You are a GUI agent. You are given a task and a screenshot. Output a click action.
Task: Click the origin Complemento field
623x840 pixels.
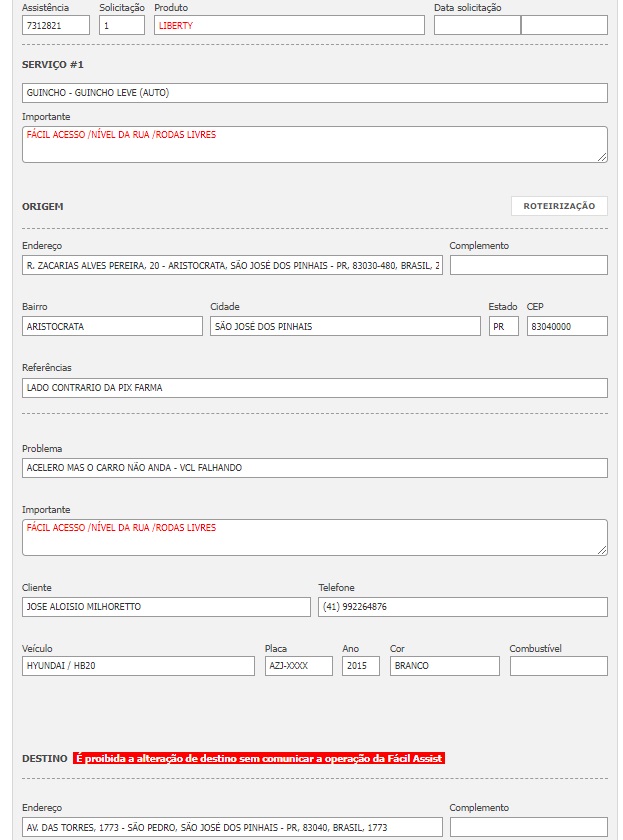(x=528, y=265)
